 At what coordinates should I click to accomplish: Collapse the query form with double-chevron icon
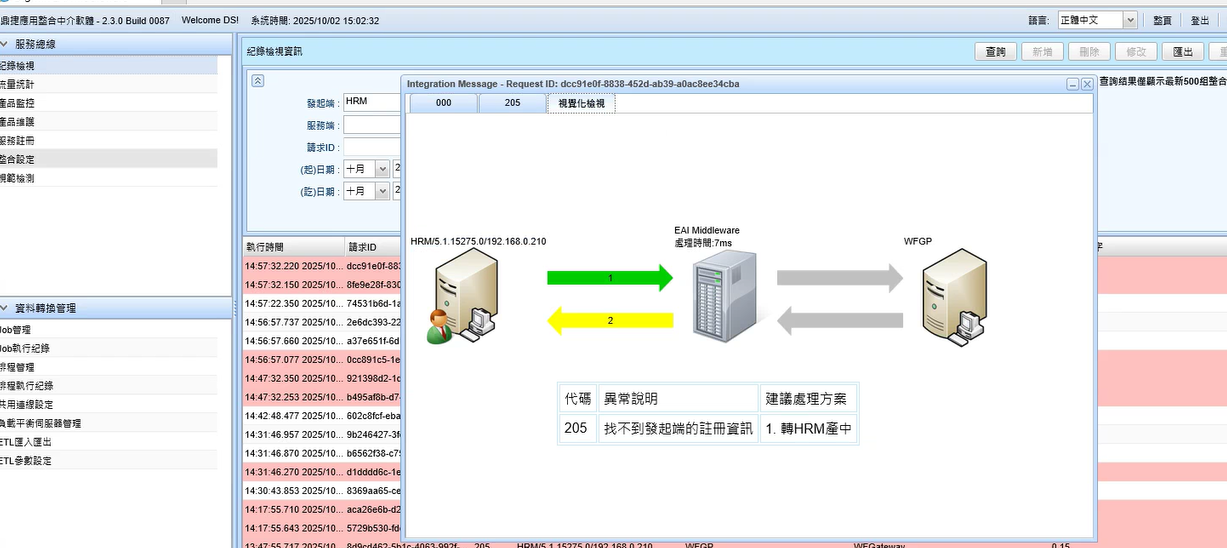(258, 81)
